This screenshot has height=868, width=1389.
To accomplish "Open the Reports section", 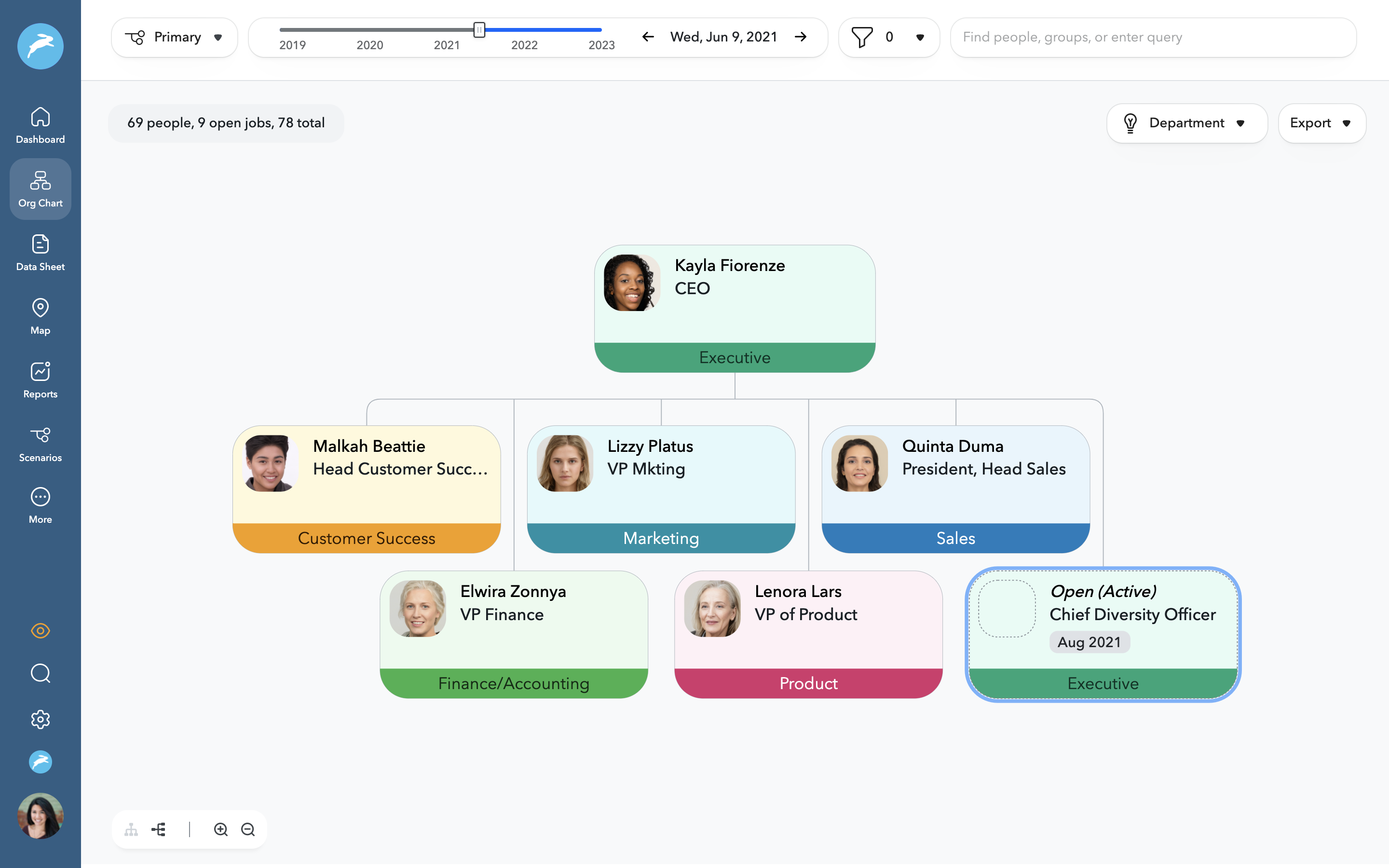I will click(x=40, y=379).
